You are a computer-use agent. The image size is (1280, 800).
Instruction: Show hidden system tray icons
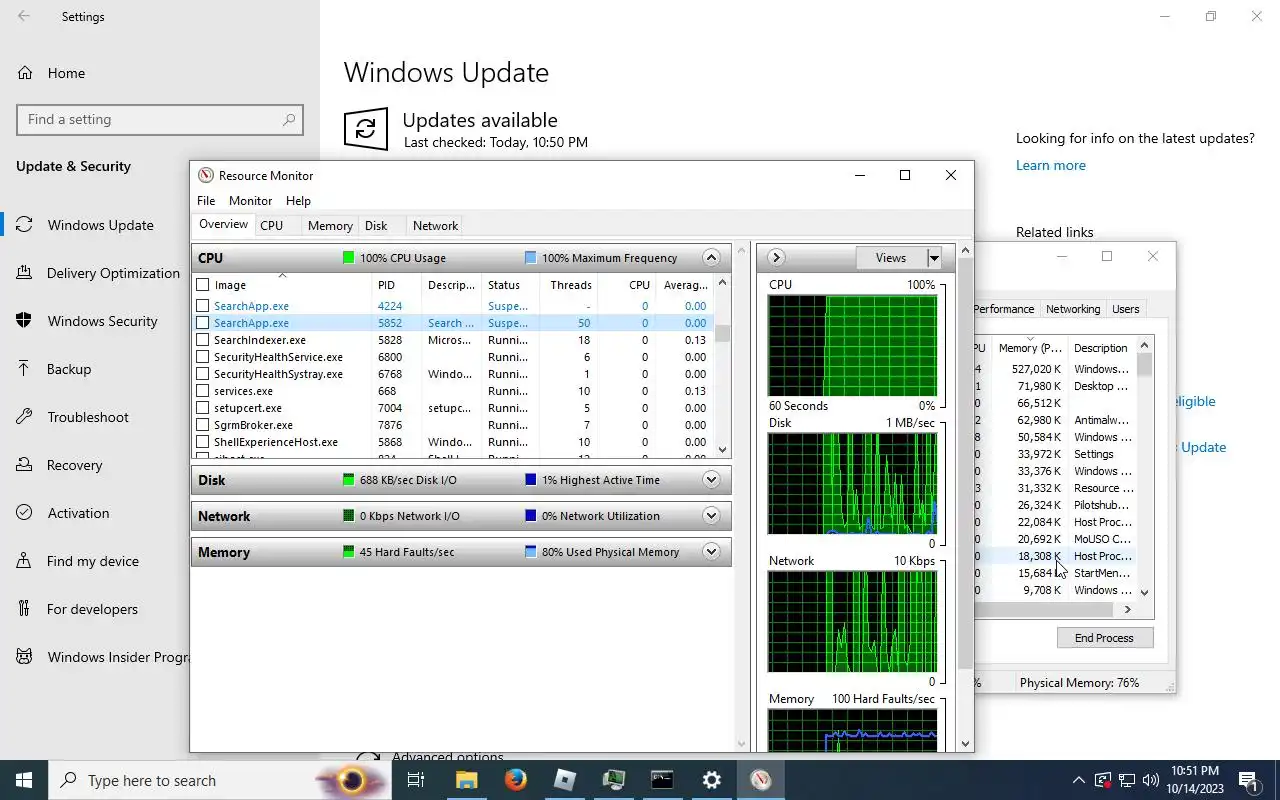pyautogui.click(x=1078, y=780)
